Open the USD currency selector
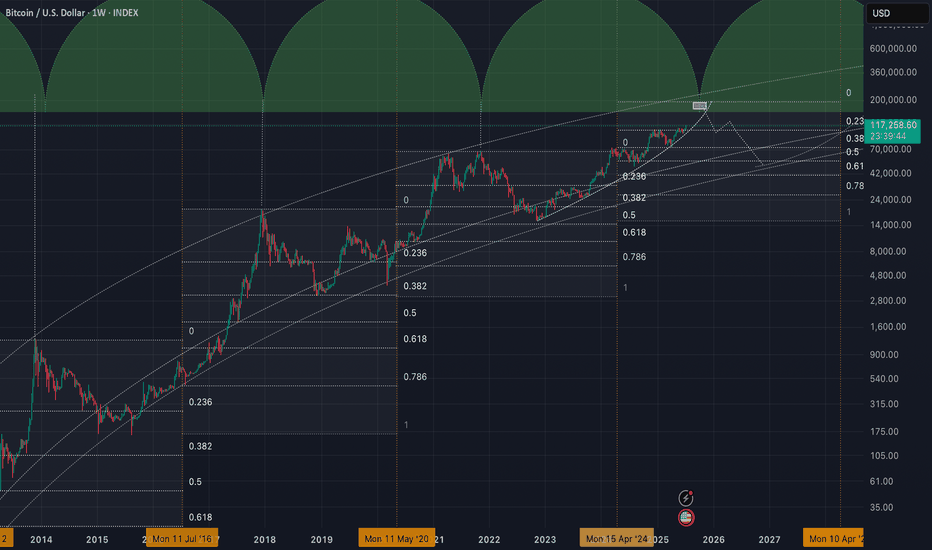Viewport: 932px width, 550px height. [x=896, y=13]
